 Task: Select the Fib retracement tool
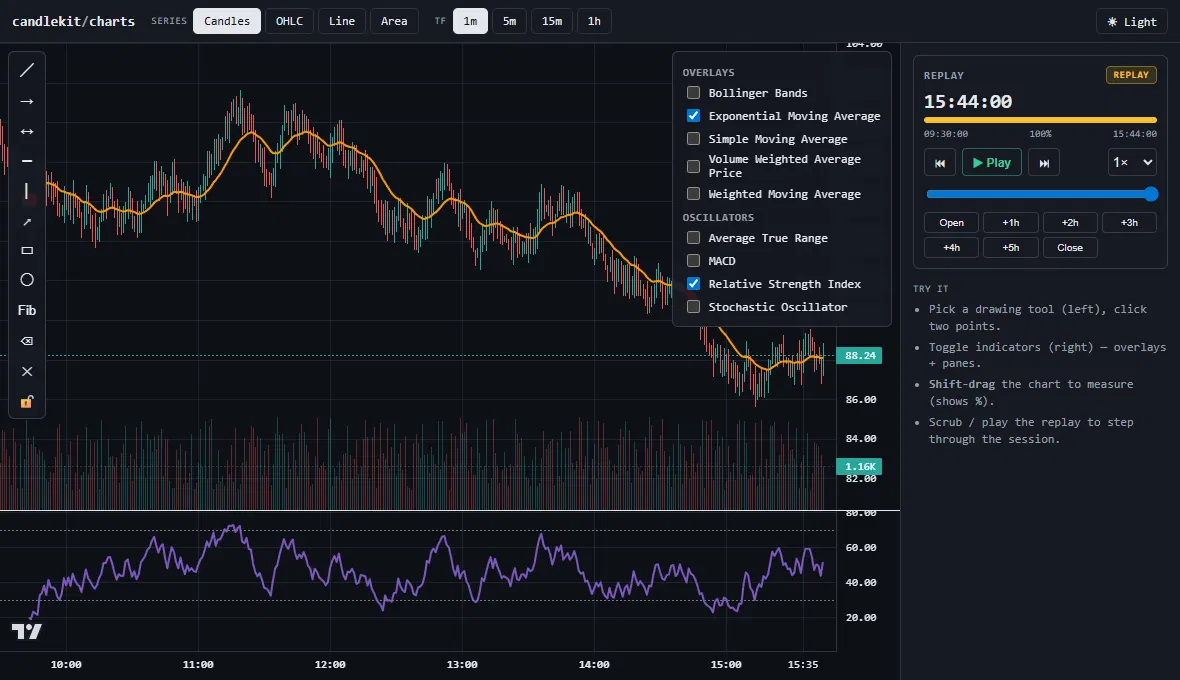click(x=27, y=310)
